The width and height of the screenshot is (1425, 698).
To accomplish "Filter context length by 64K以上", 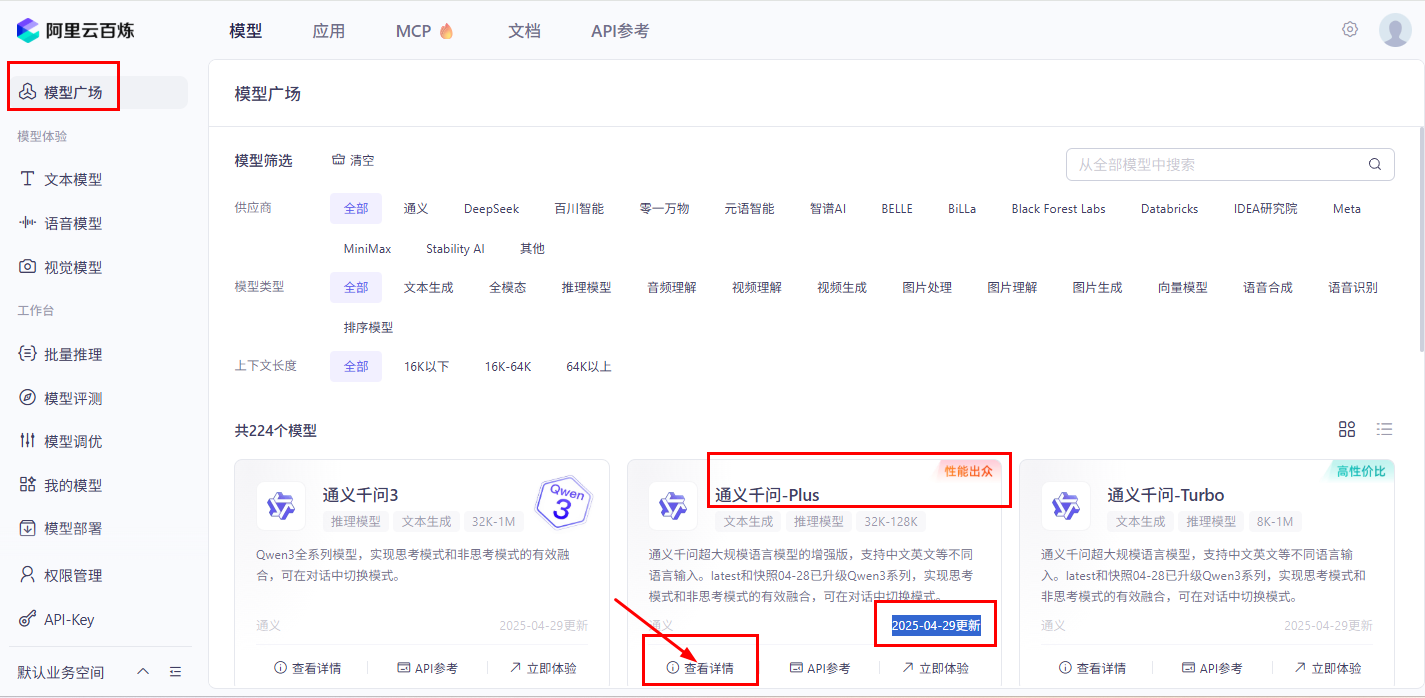I will pos(589,367).
